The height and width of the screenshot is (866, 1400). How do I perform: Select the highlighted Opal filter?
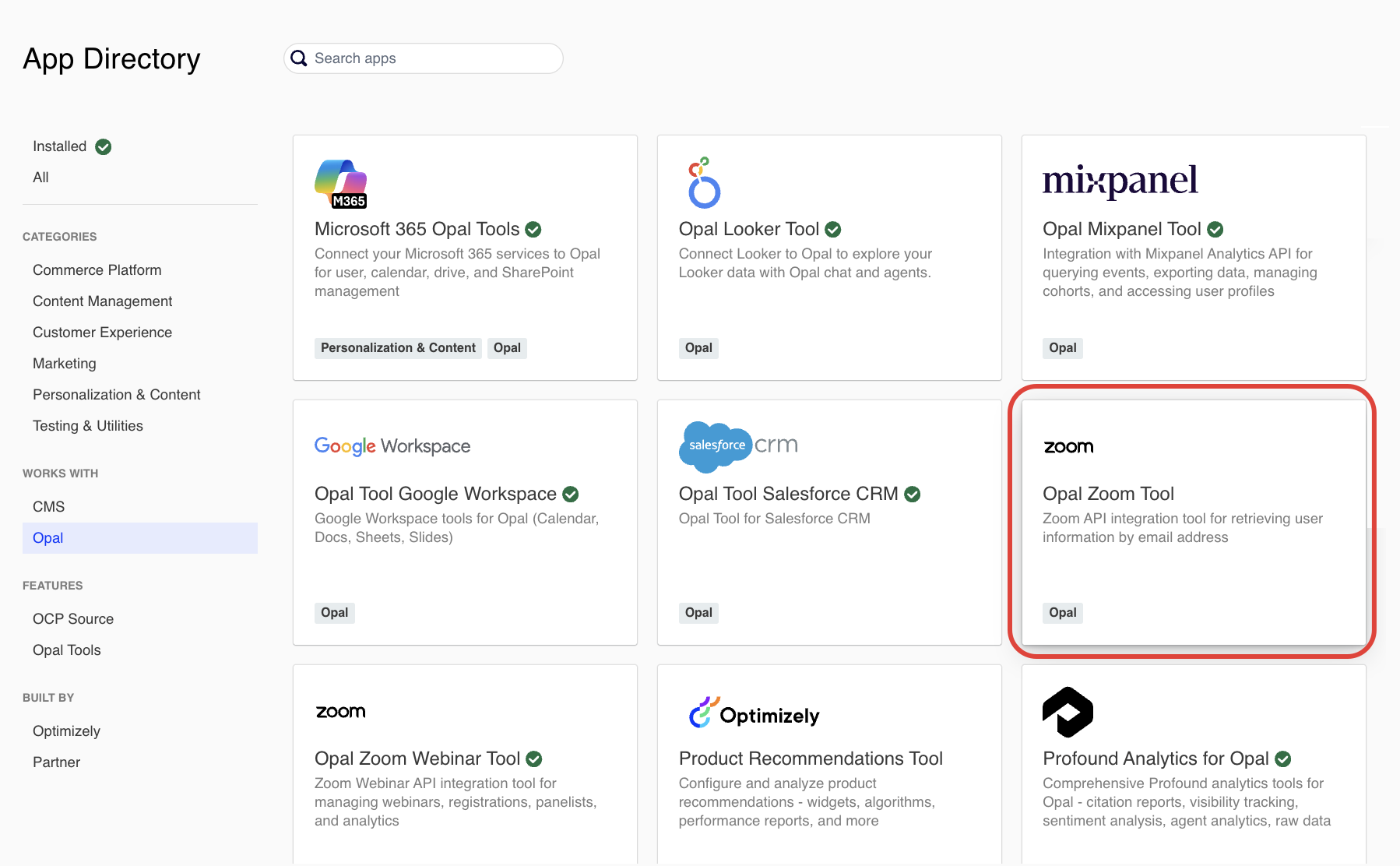(140, 538)
